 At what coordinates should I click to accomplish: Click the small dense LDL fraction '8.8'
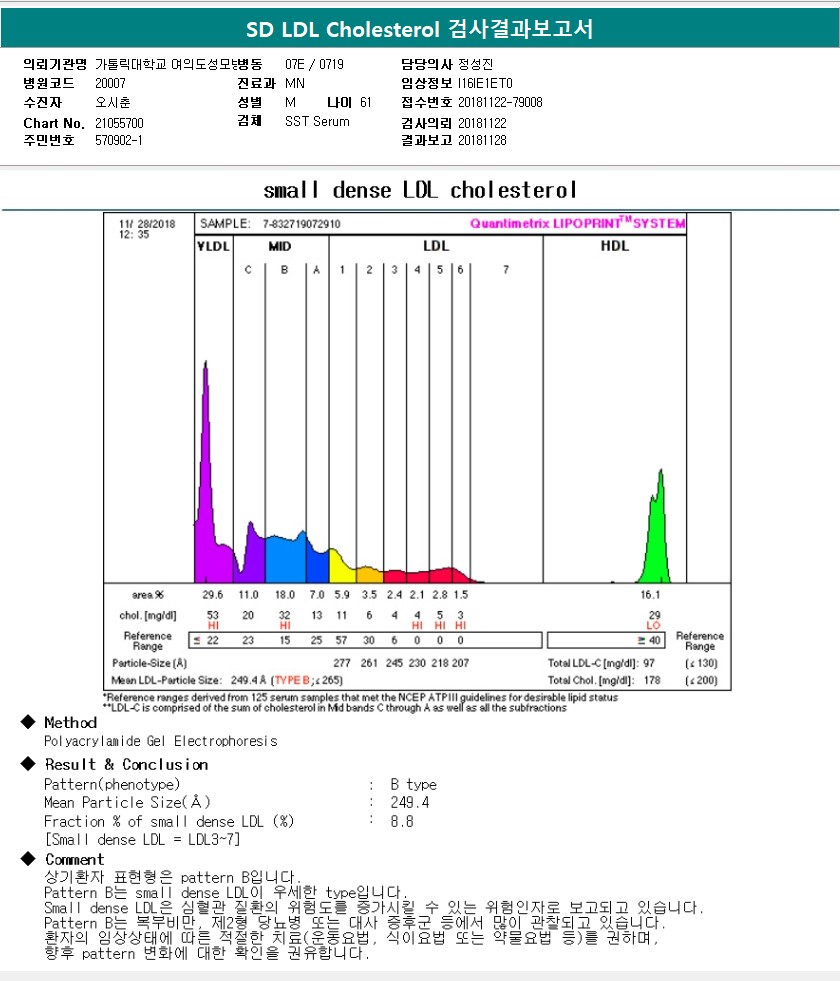point(402,821)
